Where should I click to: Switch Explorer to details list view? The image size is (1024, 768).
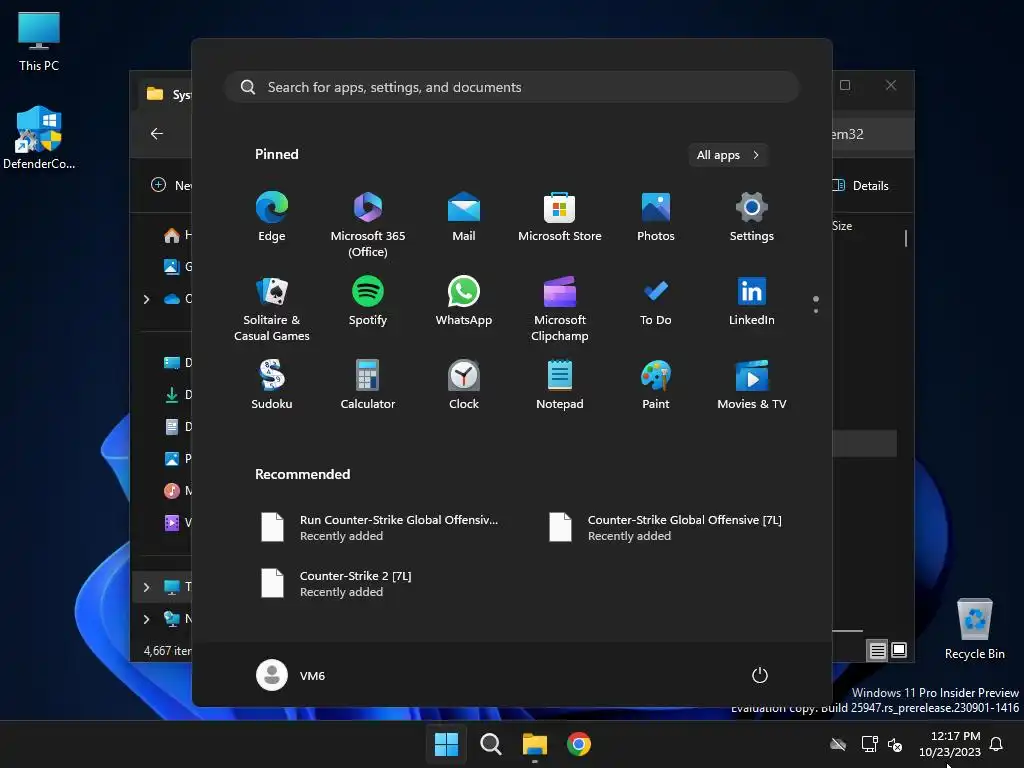point(877,650)
